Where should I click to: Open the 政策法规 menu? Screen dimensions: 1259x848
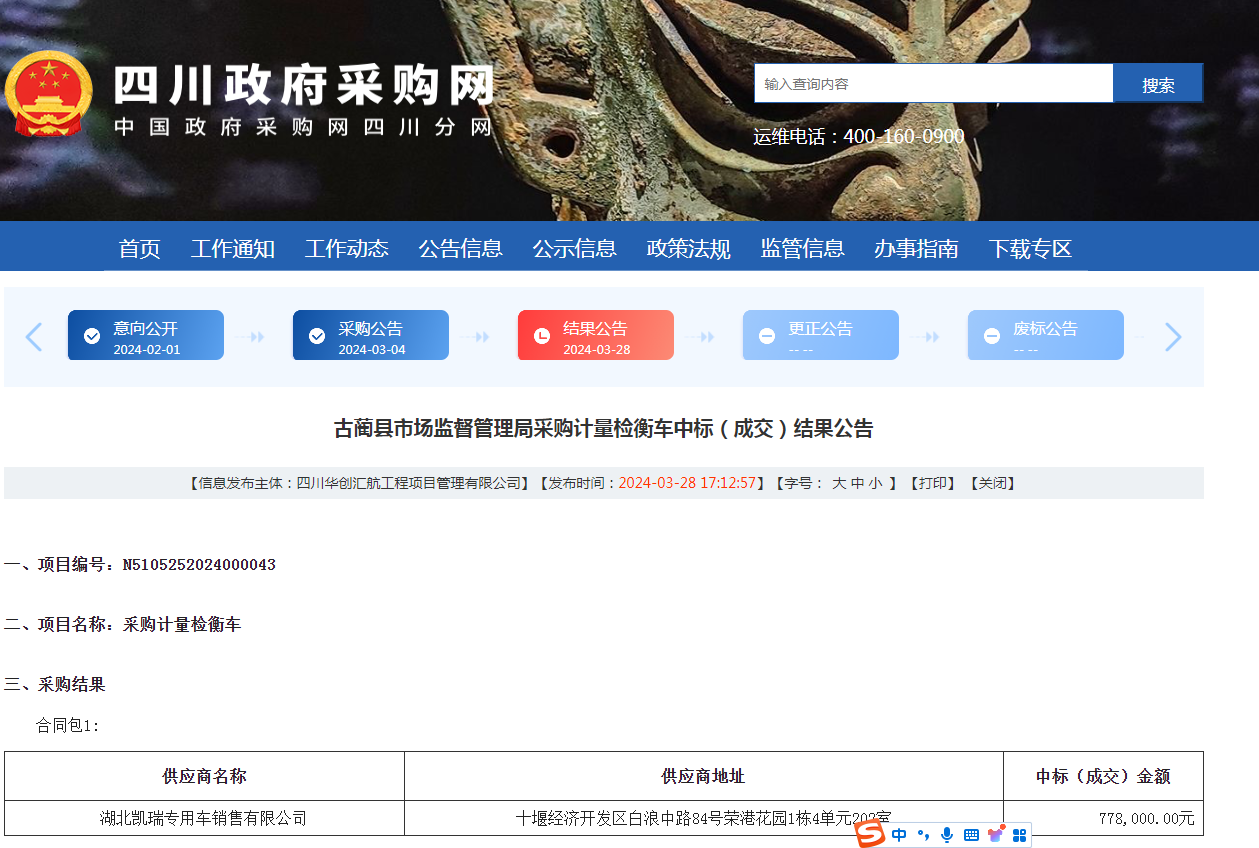tap(687, 249)
